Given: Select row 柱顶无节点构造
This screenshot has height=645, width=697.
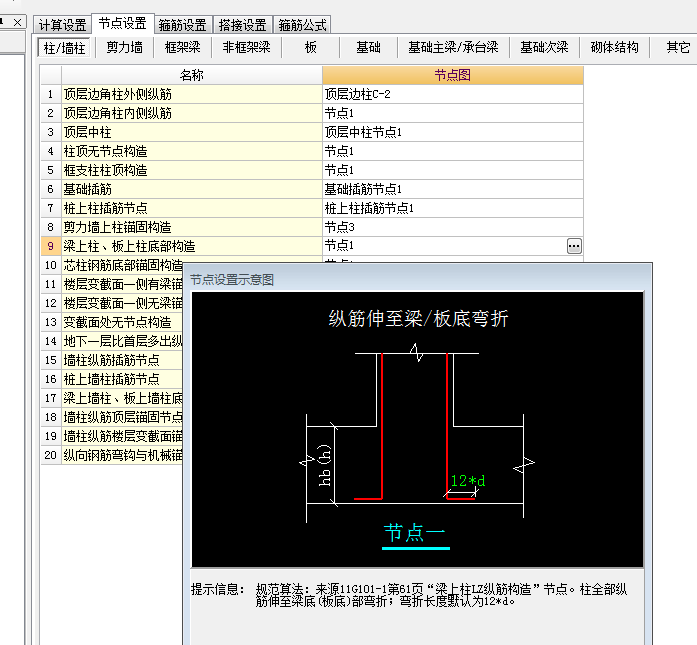Looking at the screenshot, I should coord(192,152).
